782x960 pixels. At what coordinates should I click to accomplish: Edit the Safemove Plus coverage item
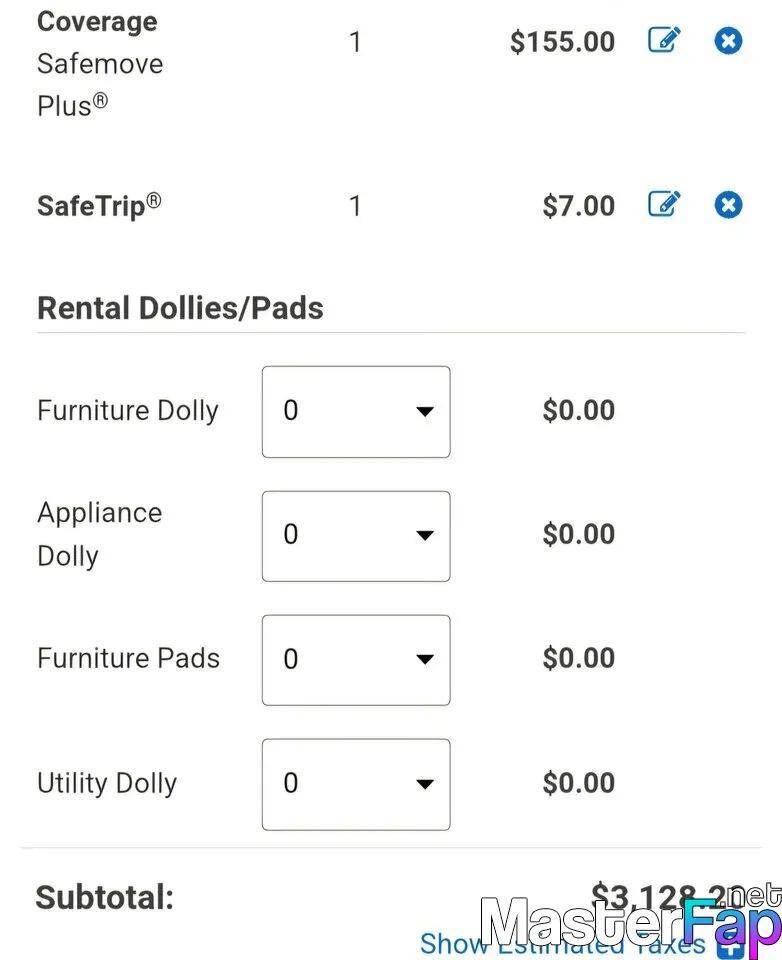pos(664,40)
